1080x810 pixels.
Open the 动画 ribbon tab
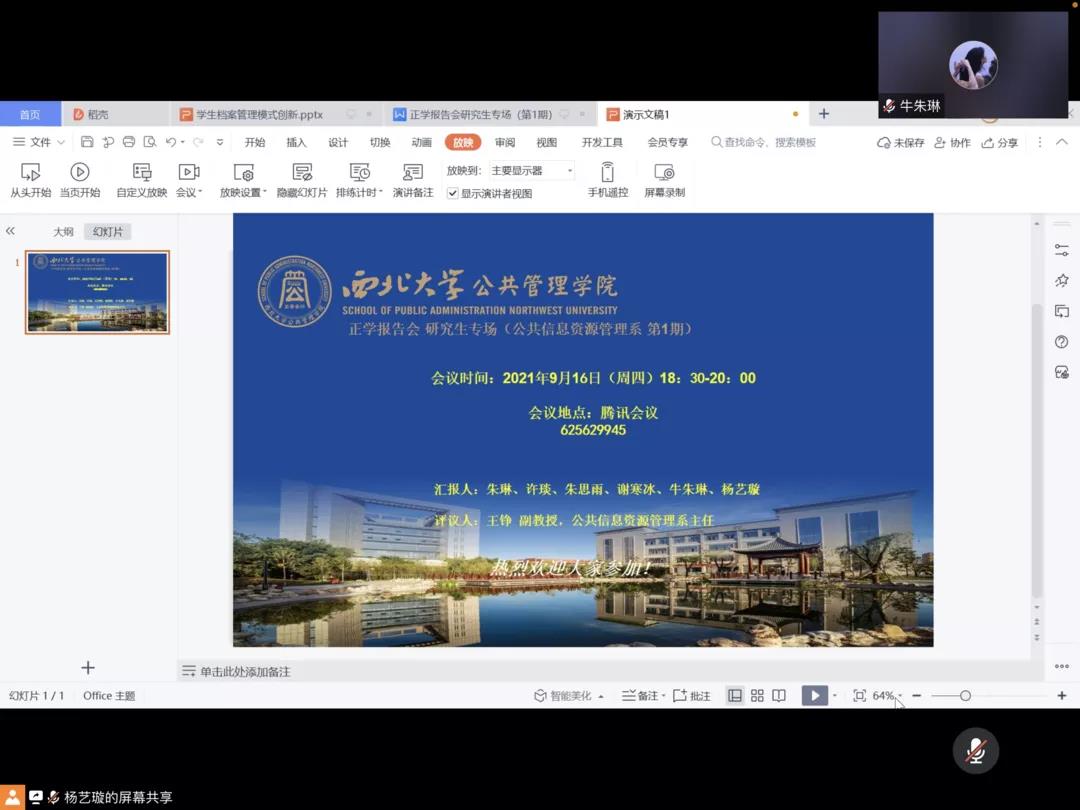tap(421, 143)
